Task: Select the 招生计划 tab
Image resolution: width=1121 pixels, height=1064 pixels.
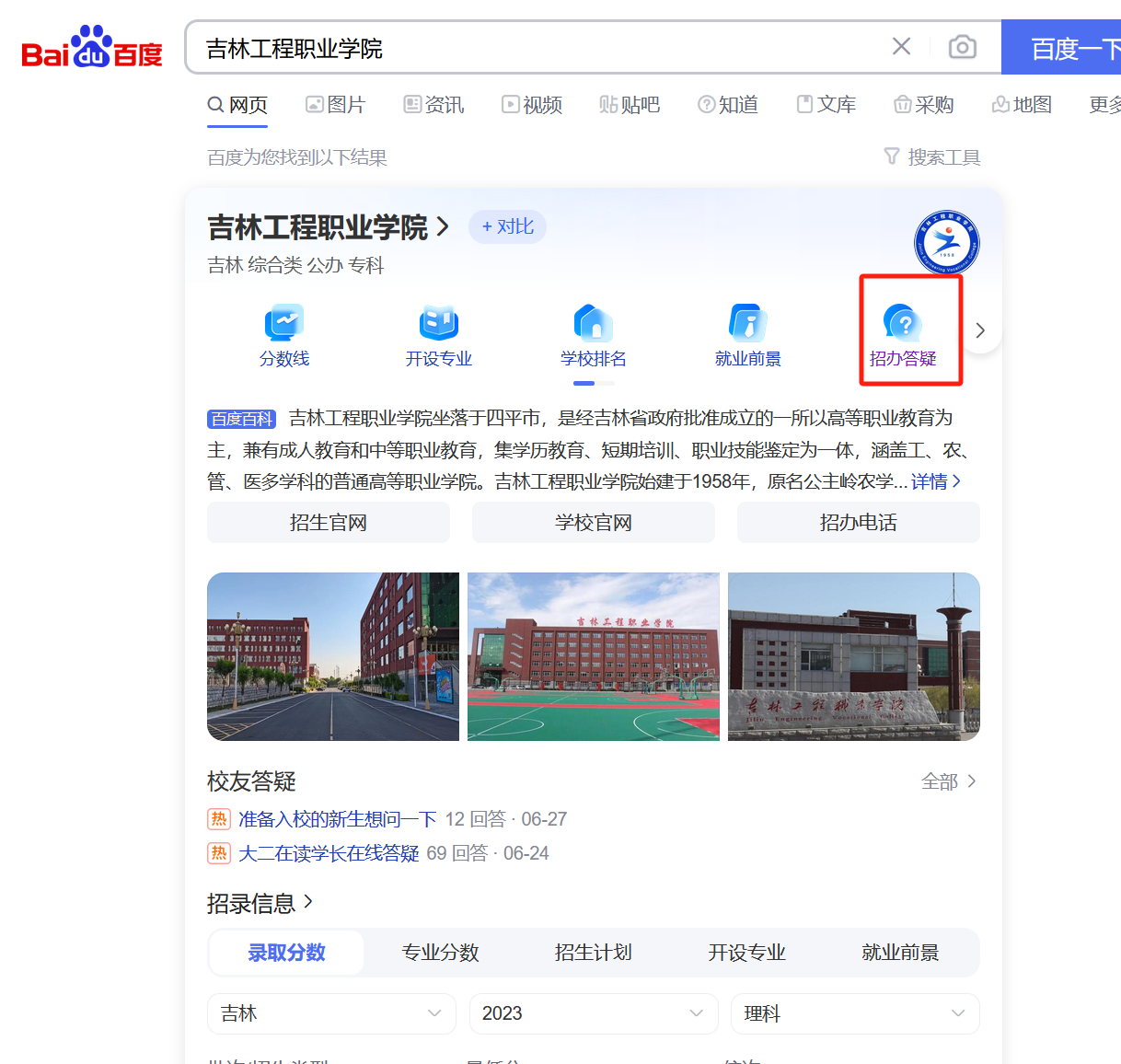Action: 594,953
